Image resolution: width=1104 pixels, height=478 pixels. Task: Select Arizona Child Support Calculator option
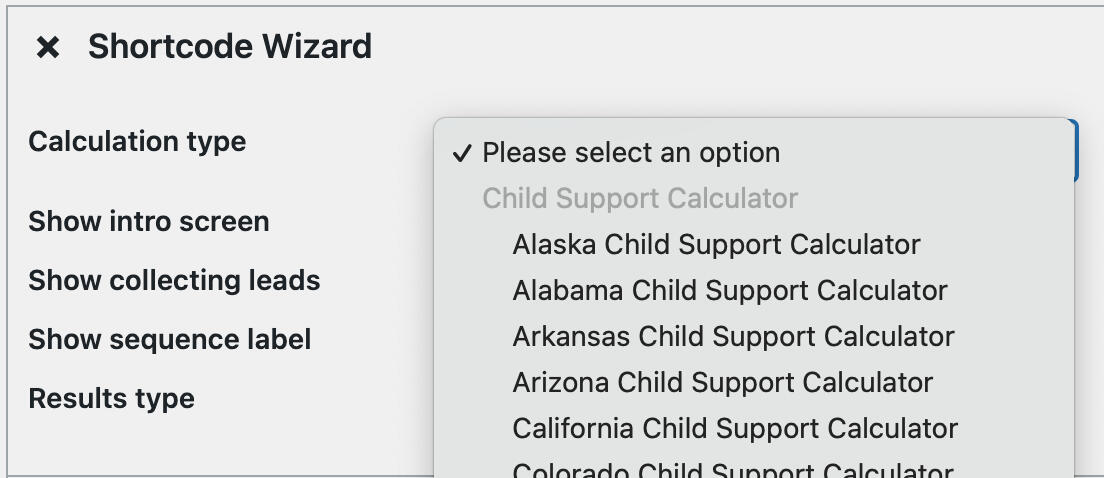(722, 382)
